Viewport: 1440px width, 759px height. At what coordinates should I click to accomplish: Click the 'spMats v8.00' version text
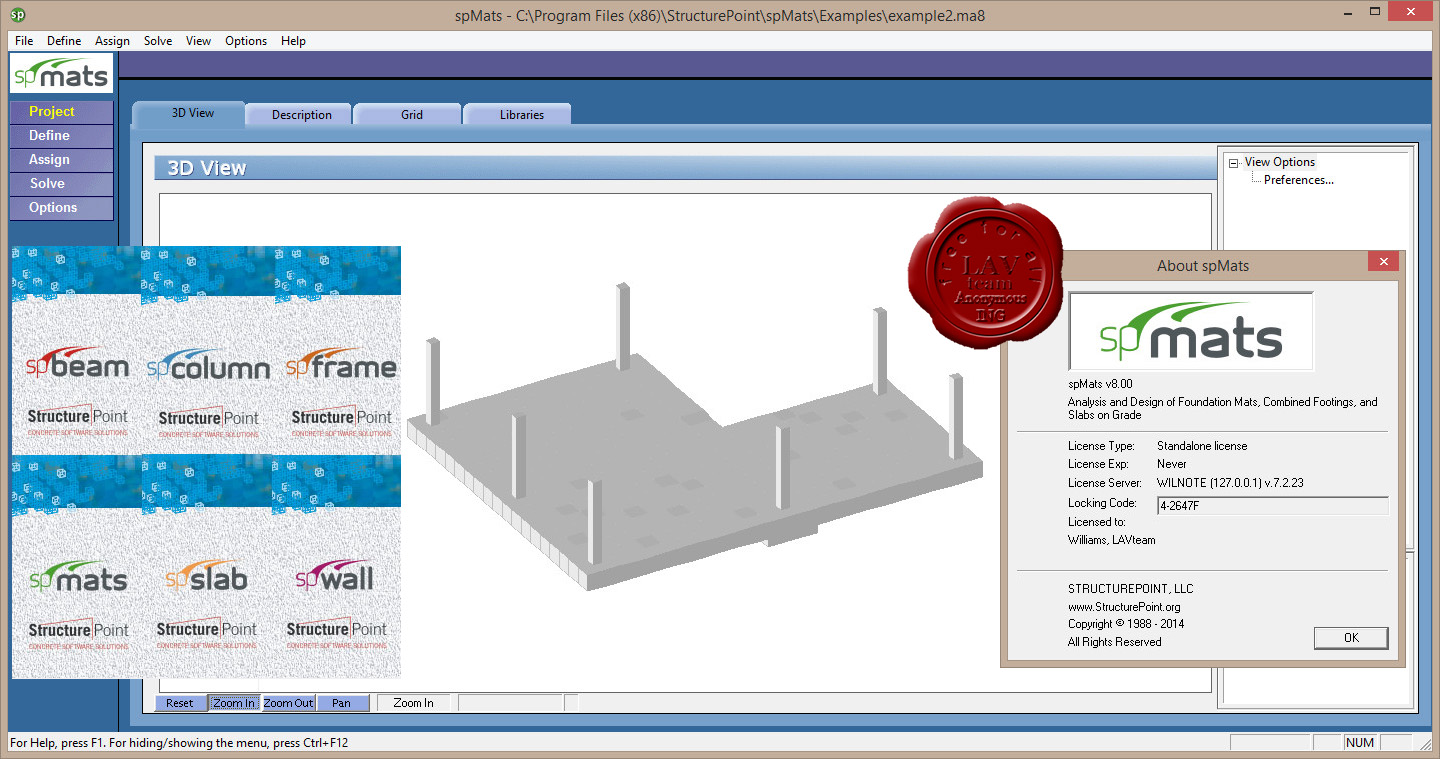(1100, 383)
